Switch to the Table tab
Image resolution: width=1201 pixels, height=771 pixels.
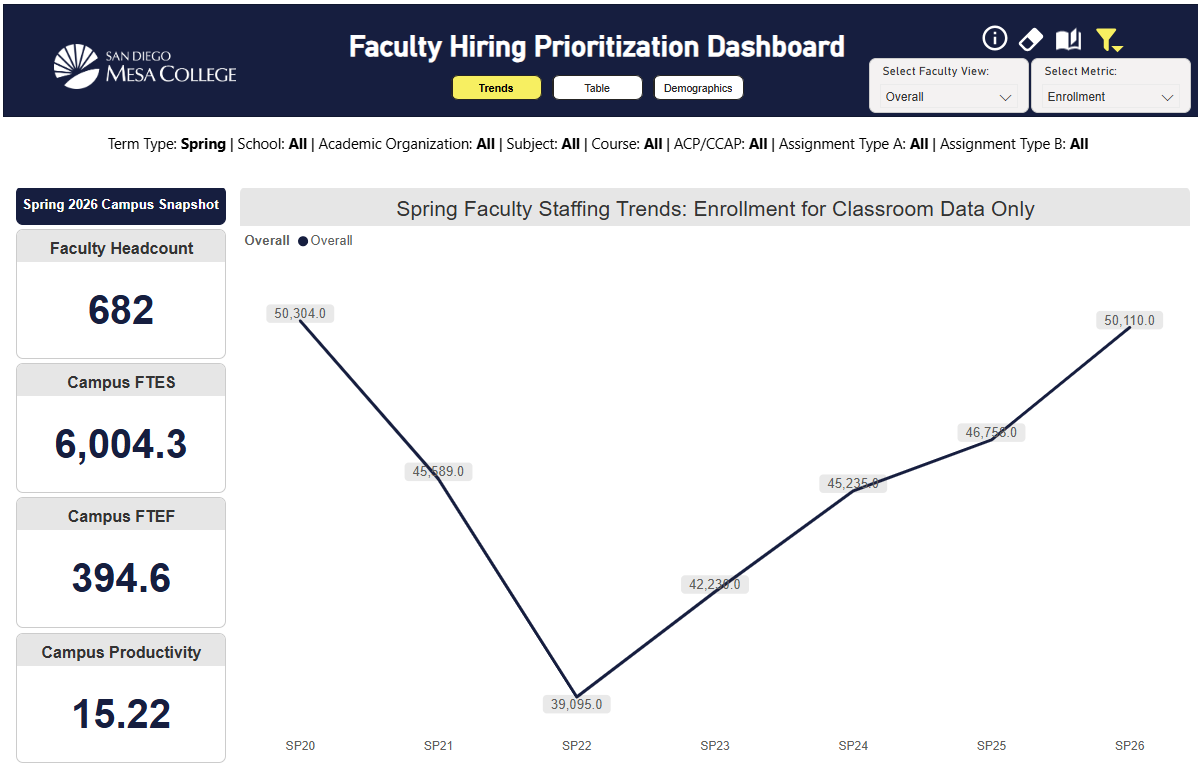coord(597,87)
